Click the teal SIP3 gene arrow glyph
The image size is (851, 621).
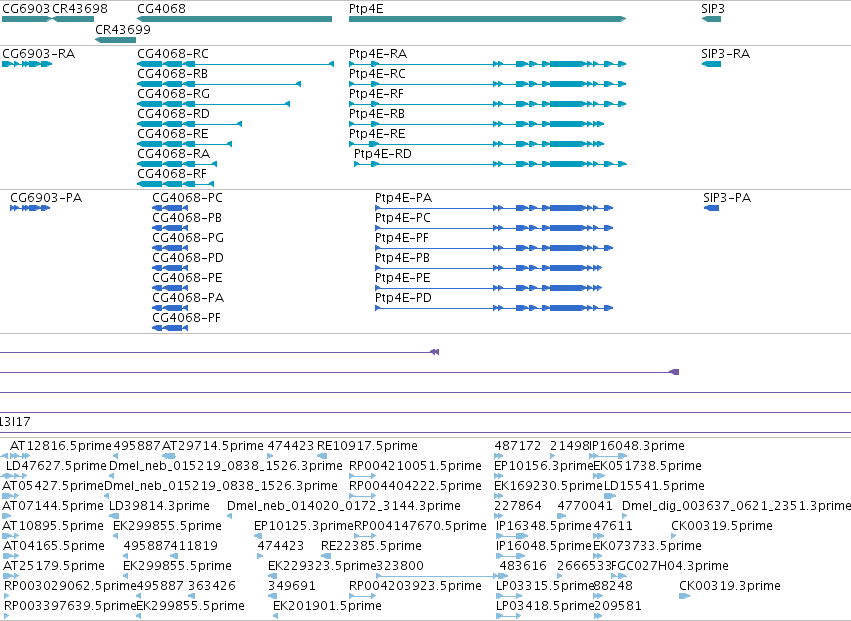coord(712,19)
